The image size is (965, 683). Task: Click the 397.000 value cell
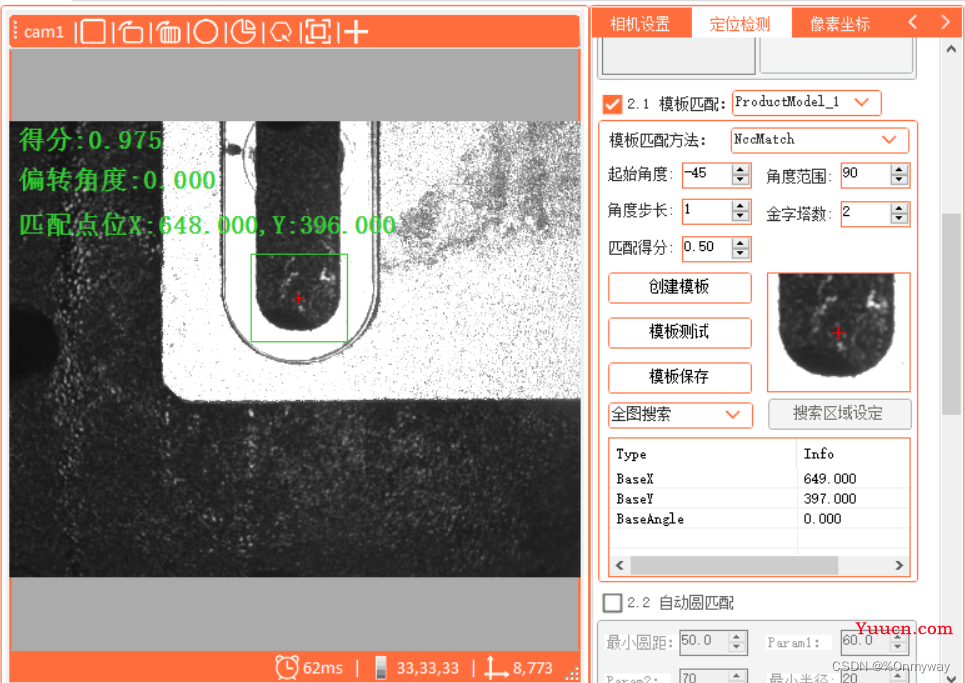pos(853,498)
